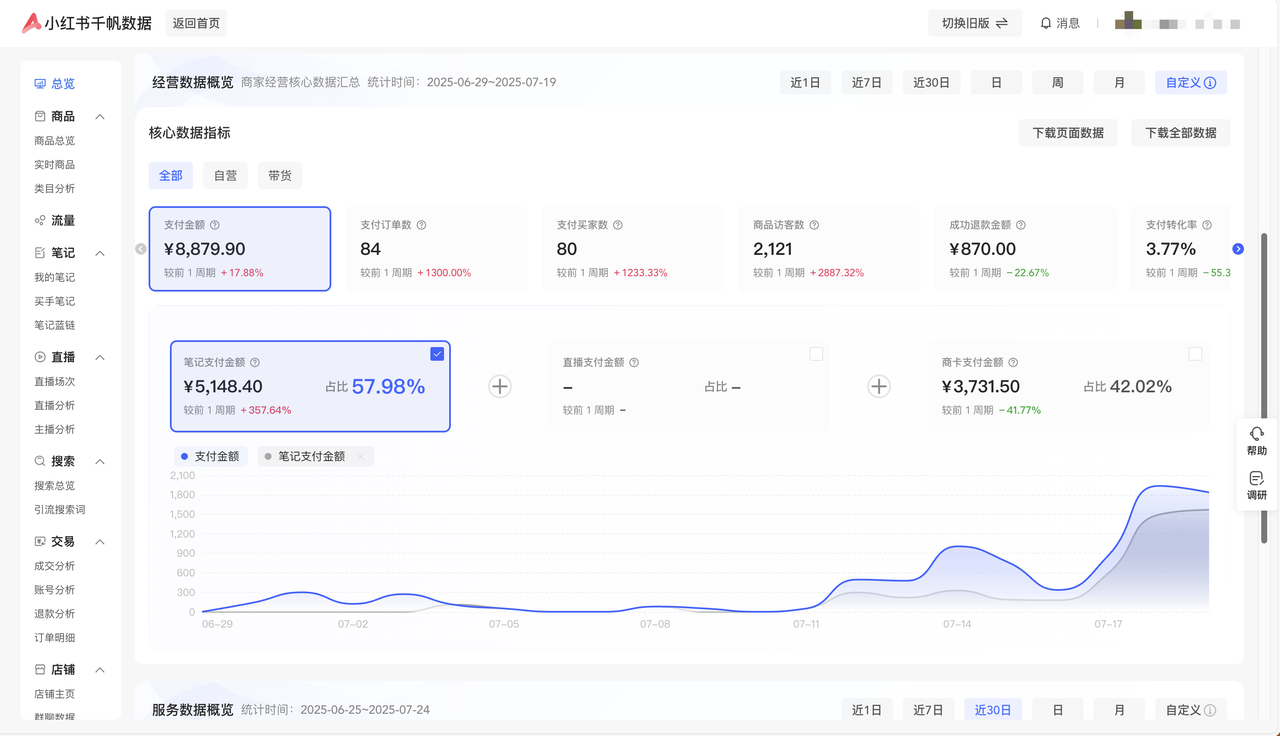
Task: Open 商品总览 in sidebar
Action: point(54,141)
